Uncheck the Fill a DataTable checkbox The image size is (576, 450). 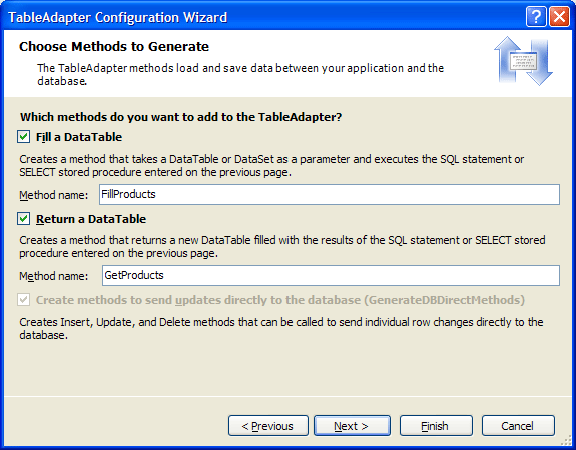point(24,137)
